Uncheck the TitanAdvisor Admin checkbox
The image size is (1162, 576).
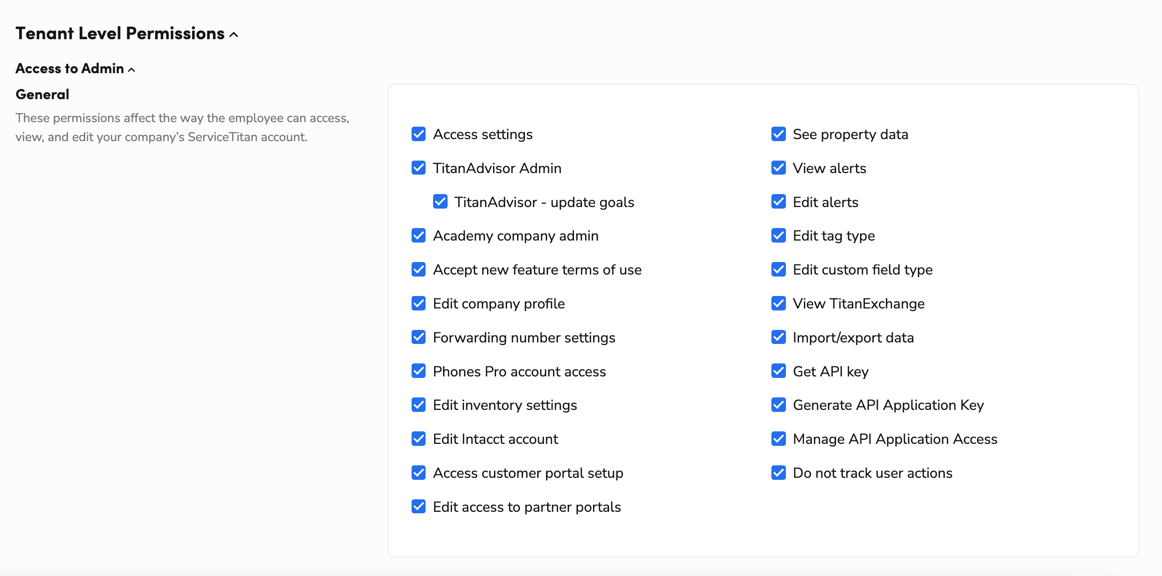pos(419,168)
